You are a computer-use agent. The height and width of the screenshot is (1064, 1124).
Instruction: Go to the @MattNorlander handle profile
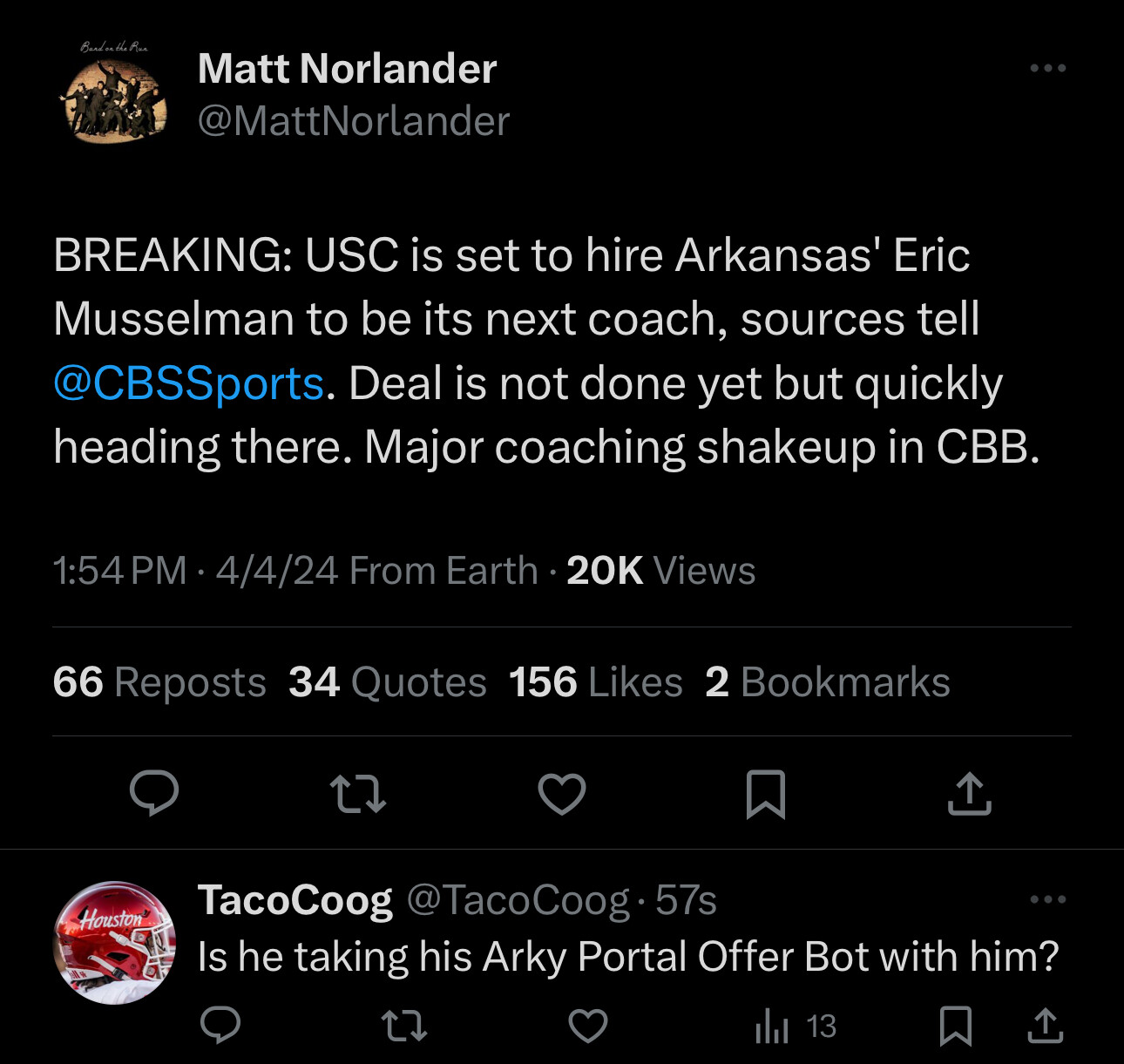click(x=354, y=121)
